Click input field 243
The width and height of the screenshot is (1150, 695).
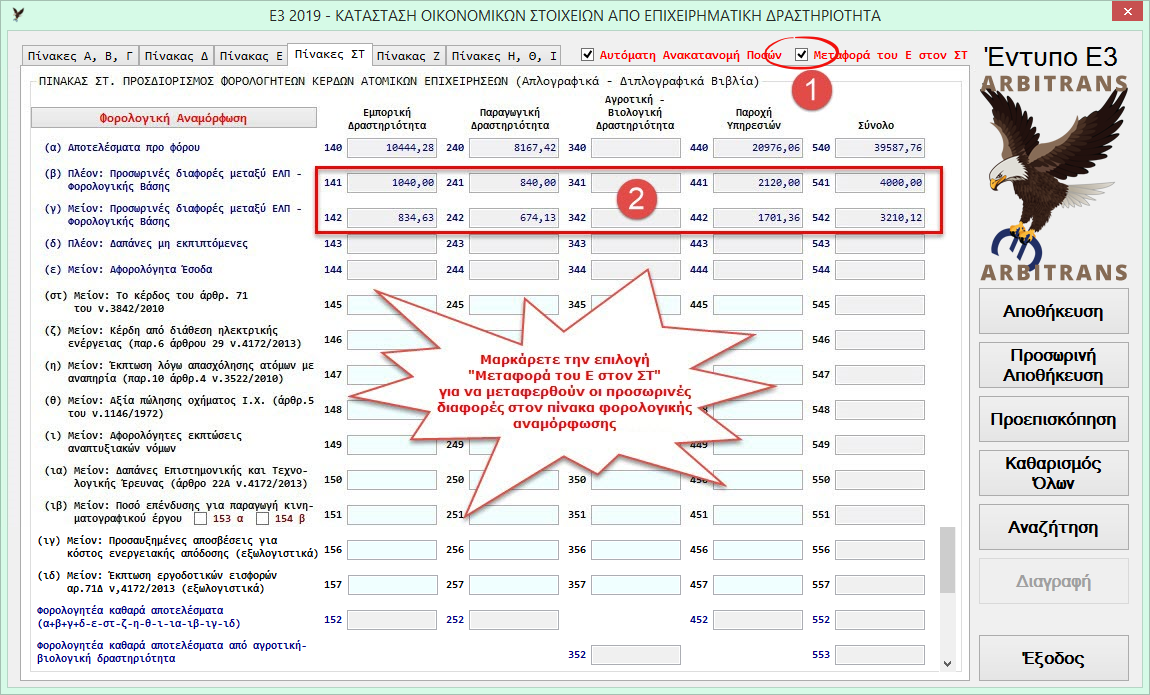point(514,244)
